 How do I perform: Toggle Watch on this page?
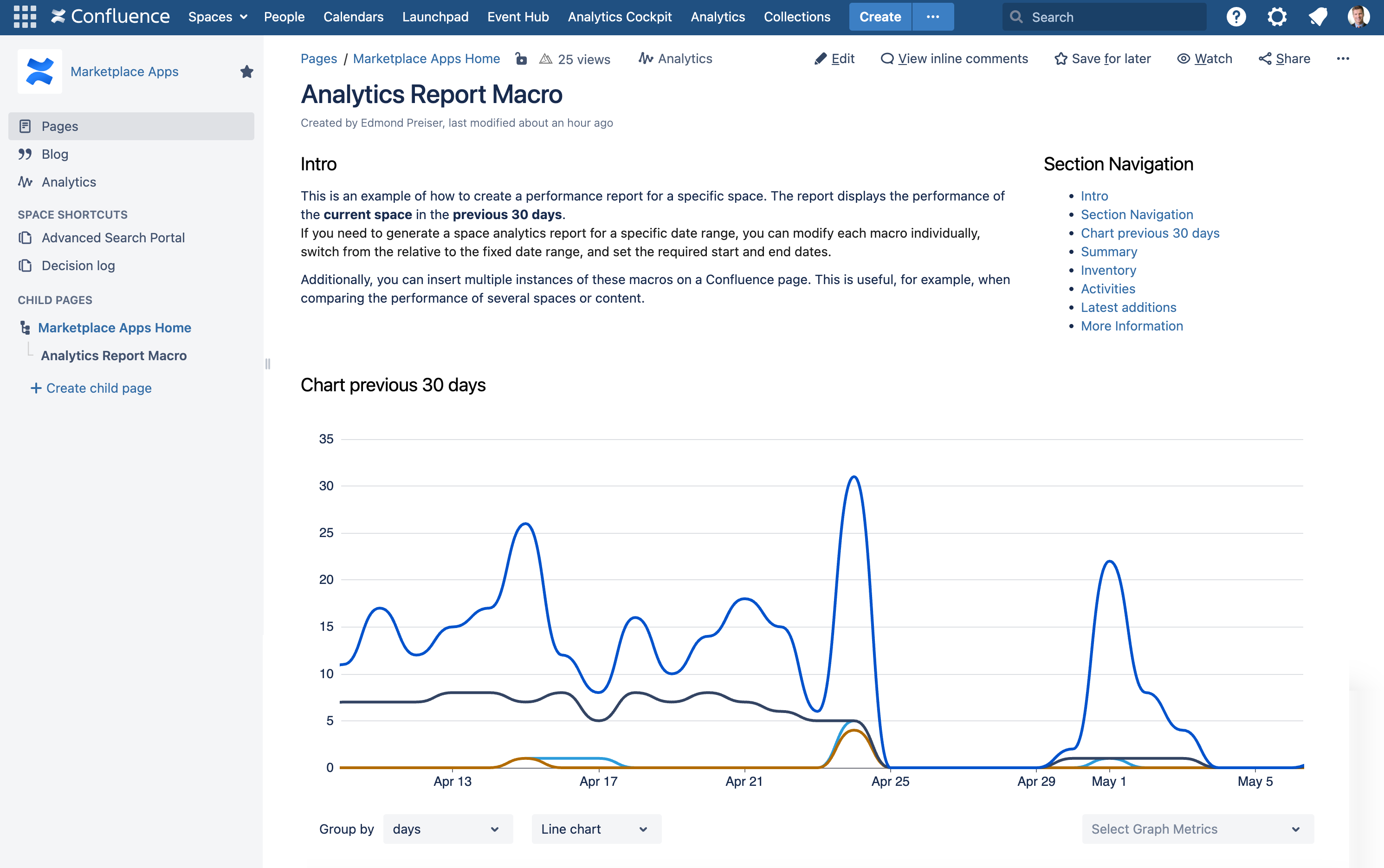click(1204, 58)
